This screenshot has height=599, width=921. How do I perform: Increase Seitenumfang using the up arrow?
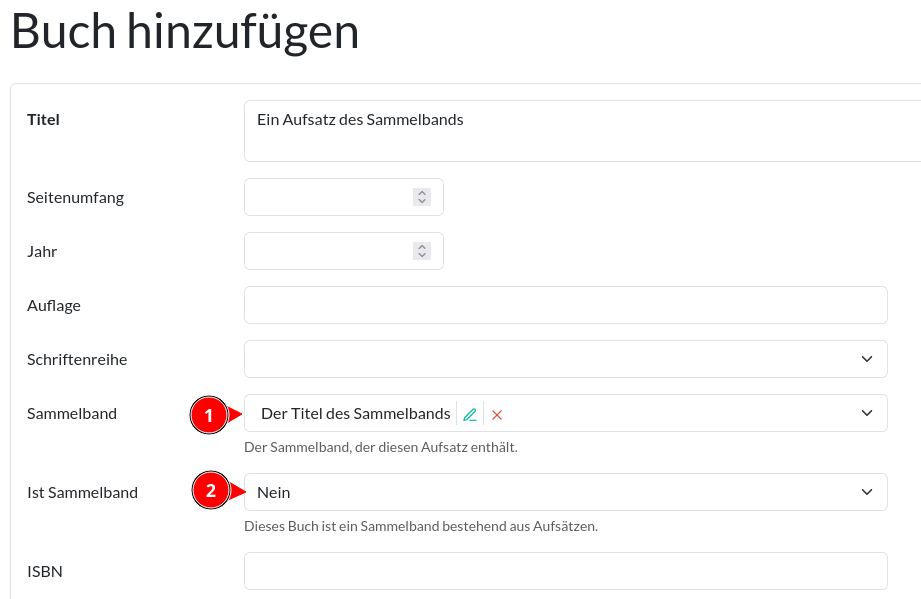422,193
